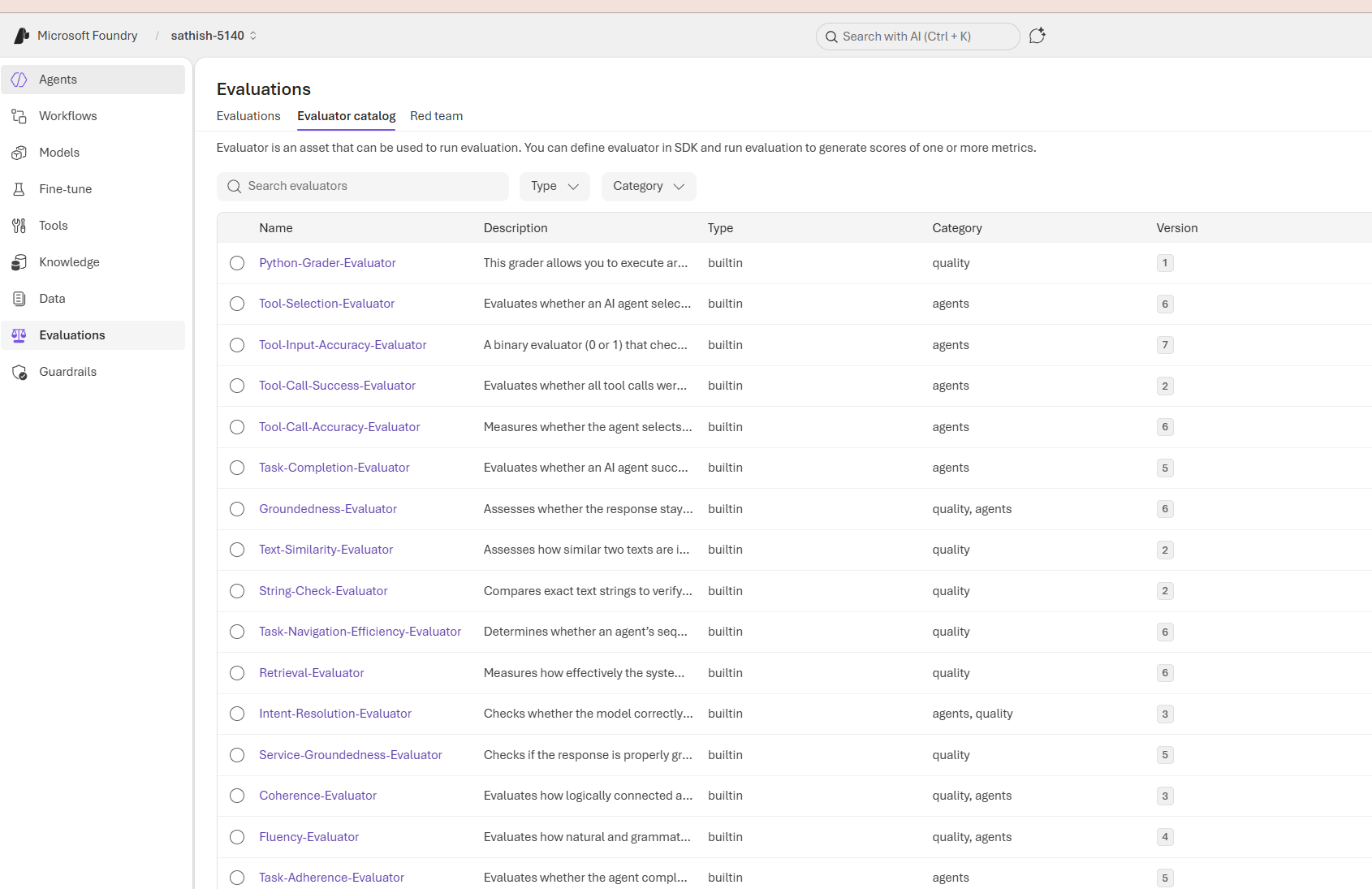Open Guardrails via its shield icon

pyautogui.click(x=19, y=372)
